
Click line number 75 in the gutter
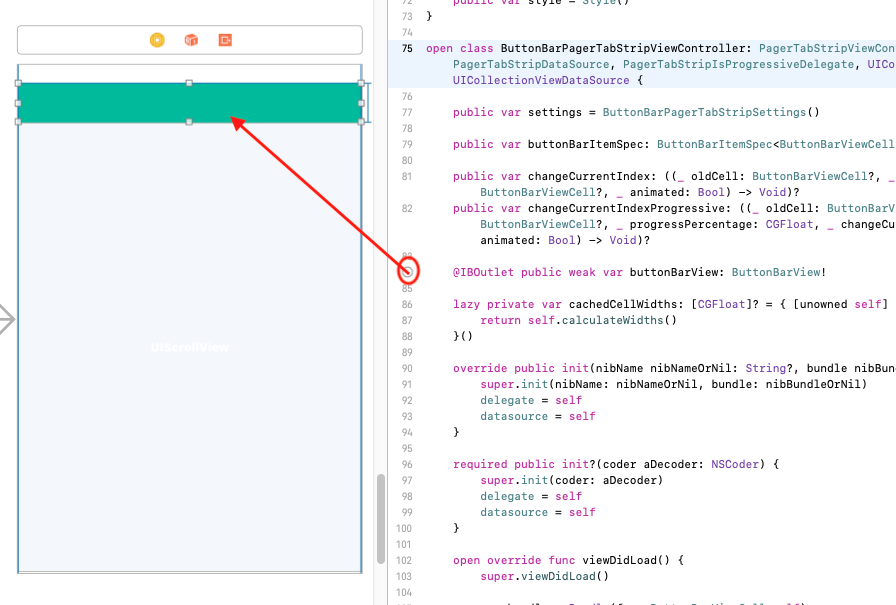407,49
